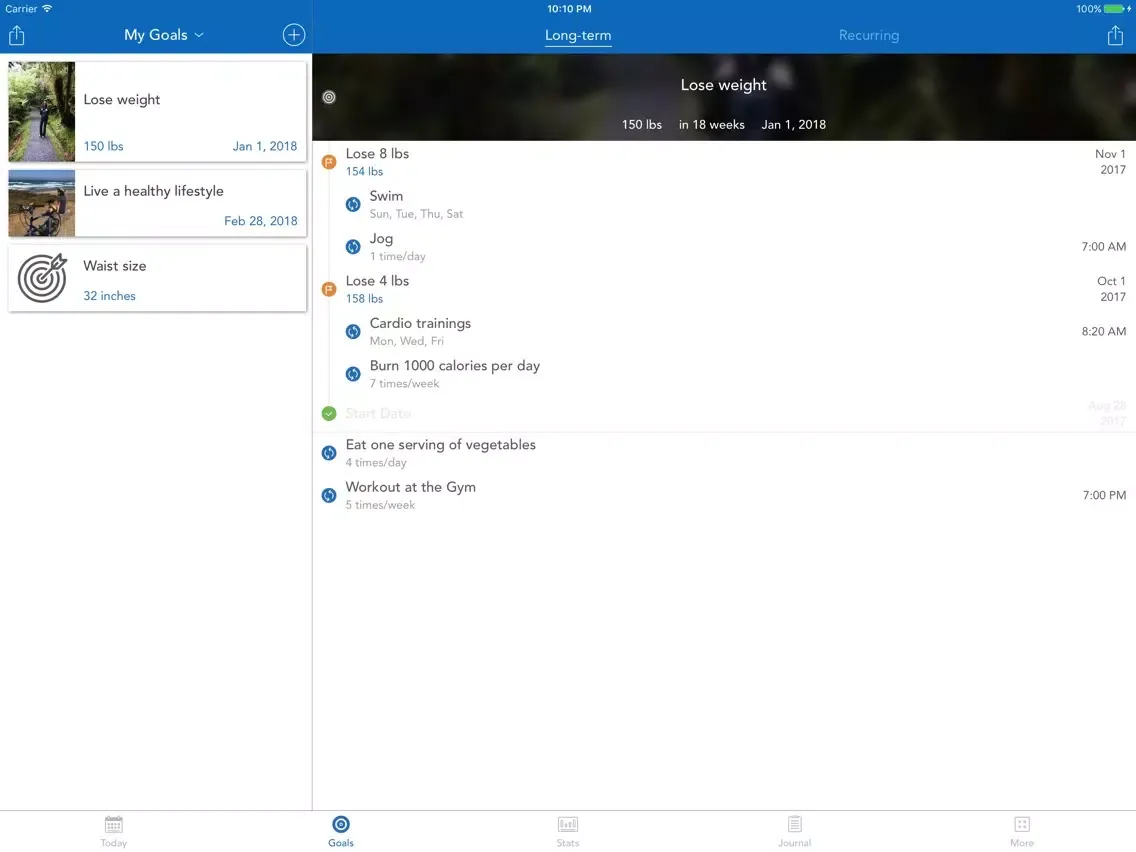Tap the share icon above the goals list
This screenshot has height=852, width=1136.
16,34
